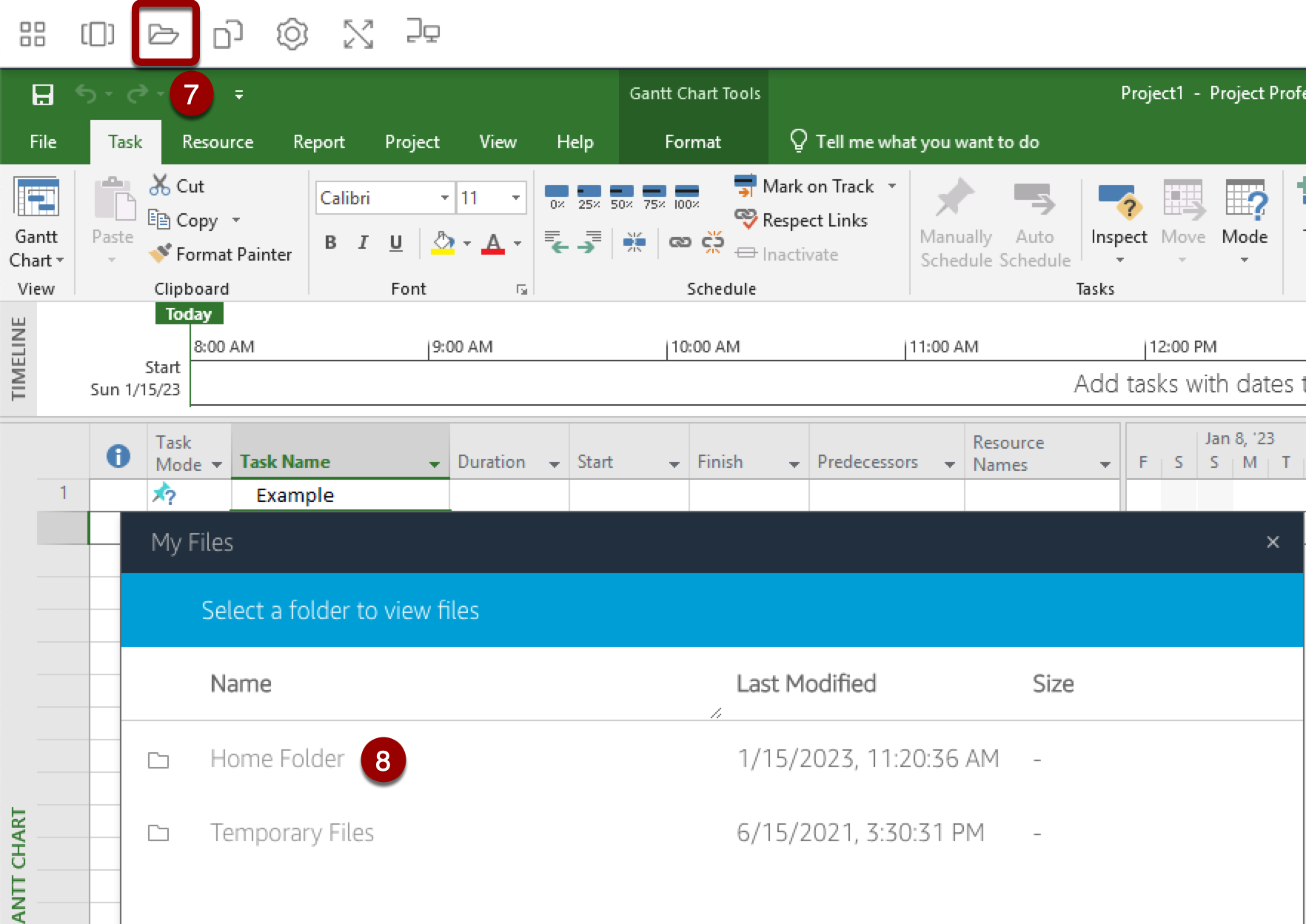Toggle italic formatting
Image resolution: width=1306 pixels, height=924 pixels.
(x=363, y=243)
